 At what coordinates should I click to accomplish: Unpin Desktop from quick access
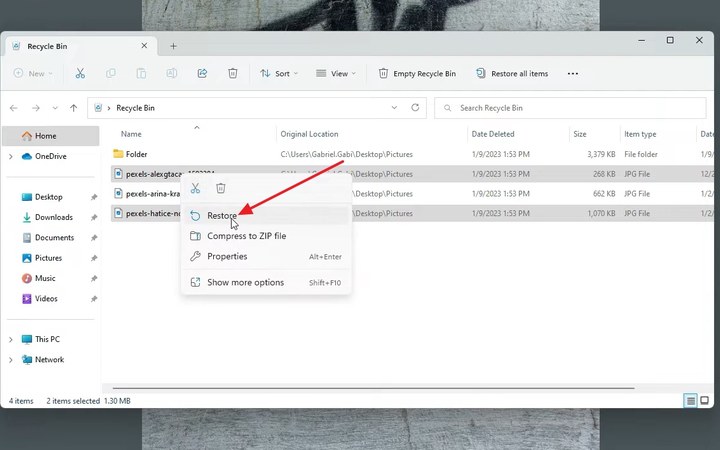point(94,197)
